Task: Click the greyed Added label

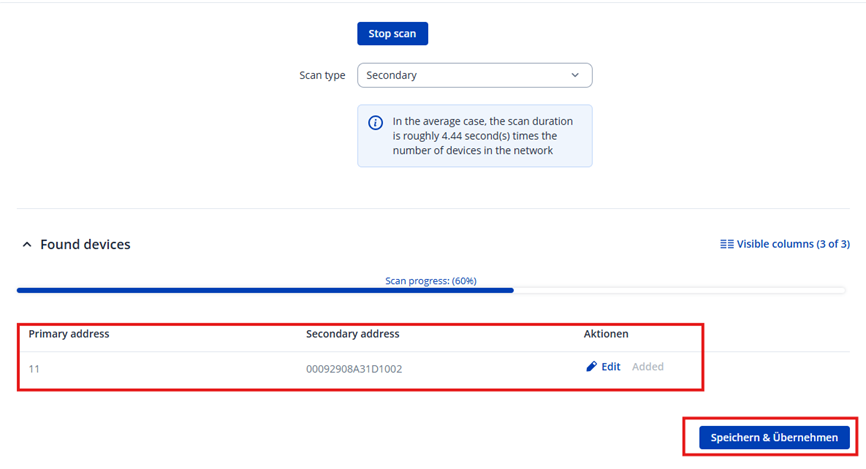Action: click(647, 367)
